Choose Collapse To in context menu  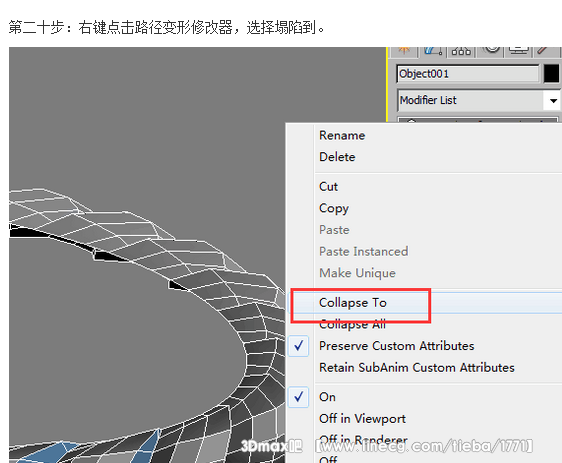pos(353,303)
